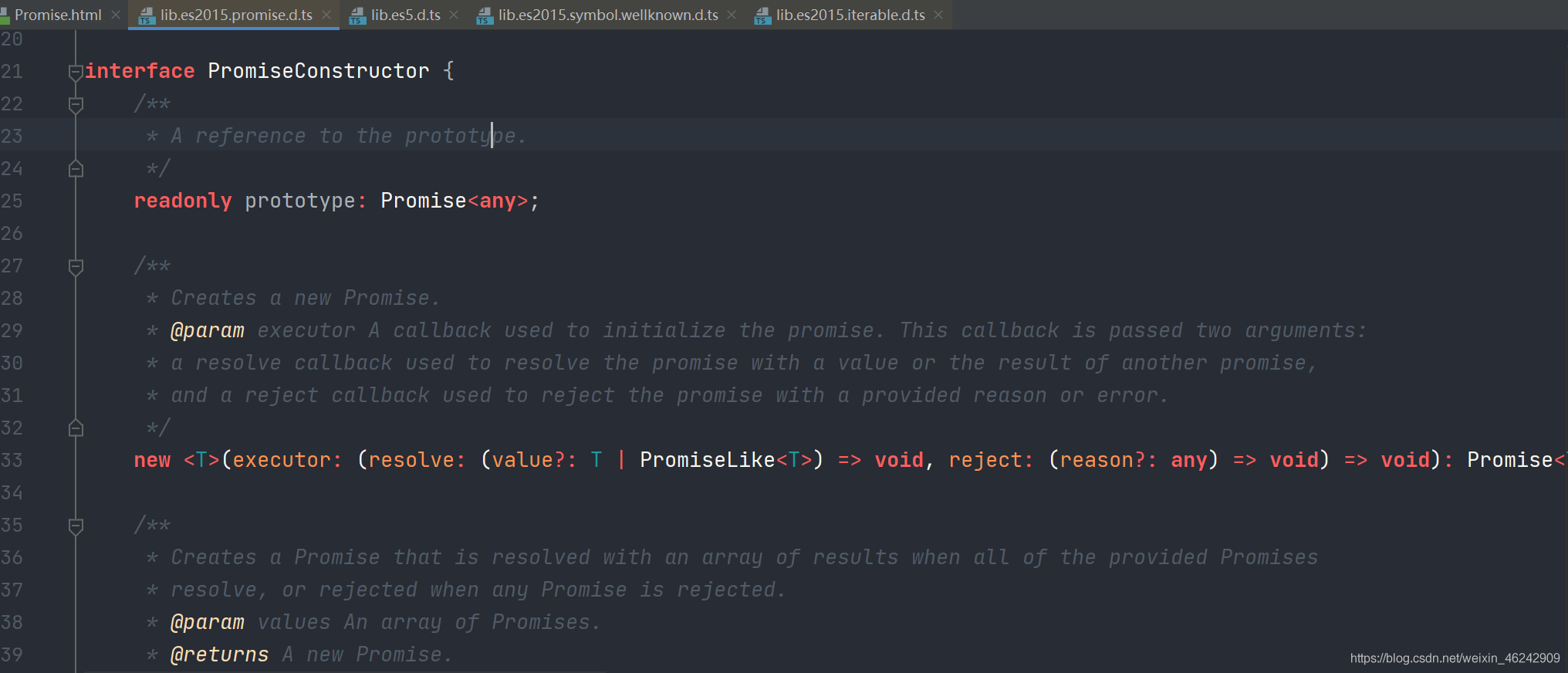Switch to lib.es2015.iterable.d.ts tab
The width and height of the screenshot is (1568, 673).
tap(850, 15)
